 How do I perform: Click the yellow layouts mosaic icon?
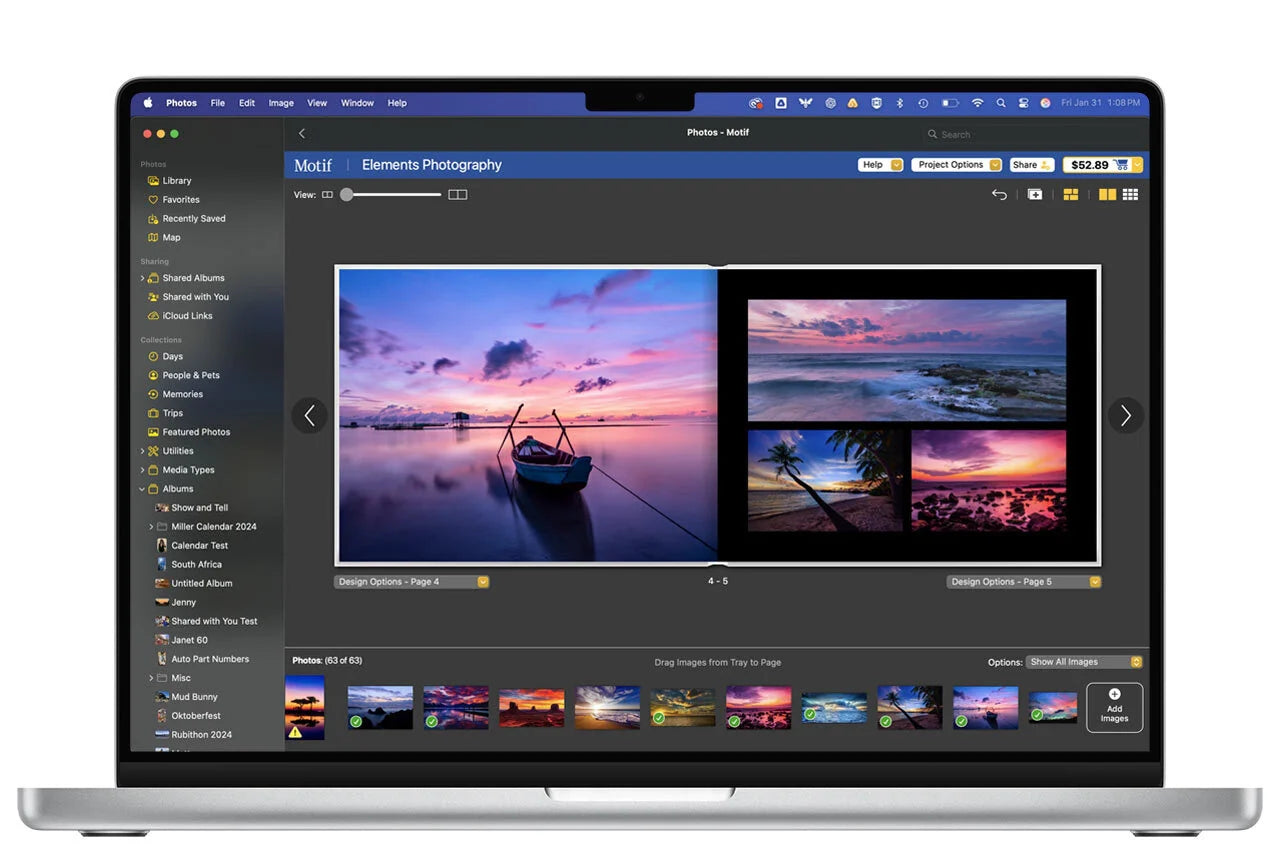[x=1071, y=195]
